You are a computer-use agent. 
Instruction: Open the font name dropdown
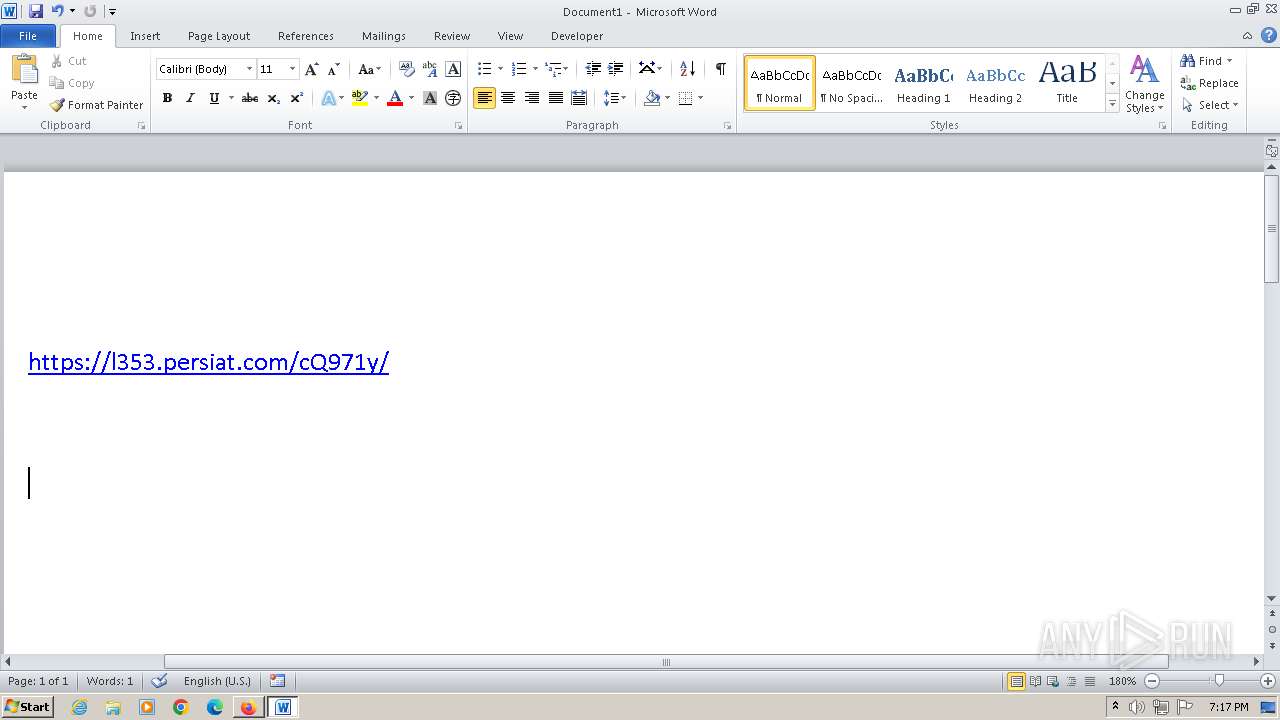(x=249, y=69)
